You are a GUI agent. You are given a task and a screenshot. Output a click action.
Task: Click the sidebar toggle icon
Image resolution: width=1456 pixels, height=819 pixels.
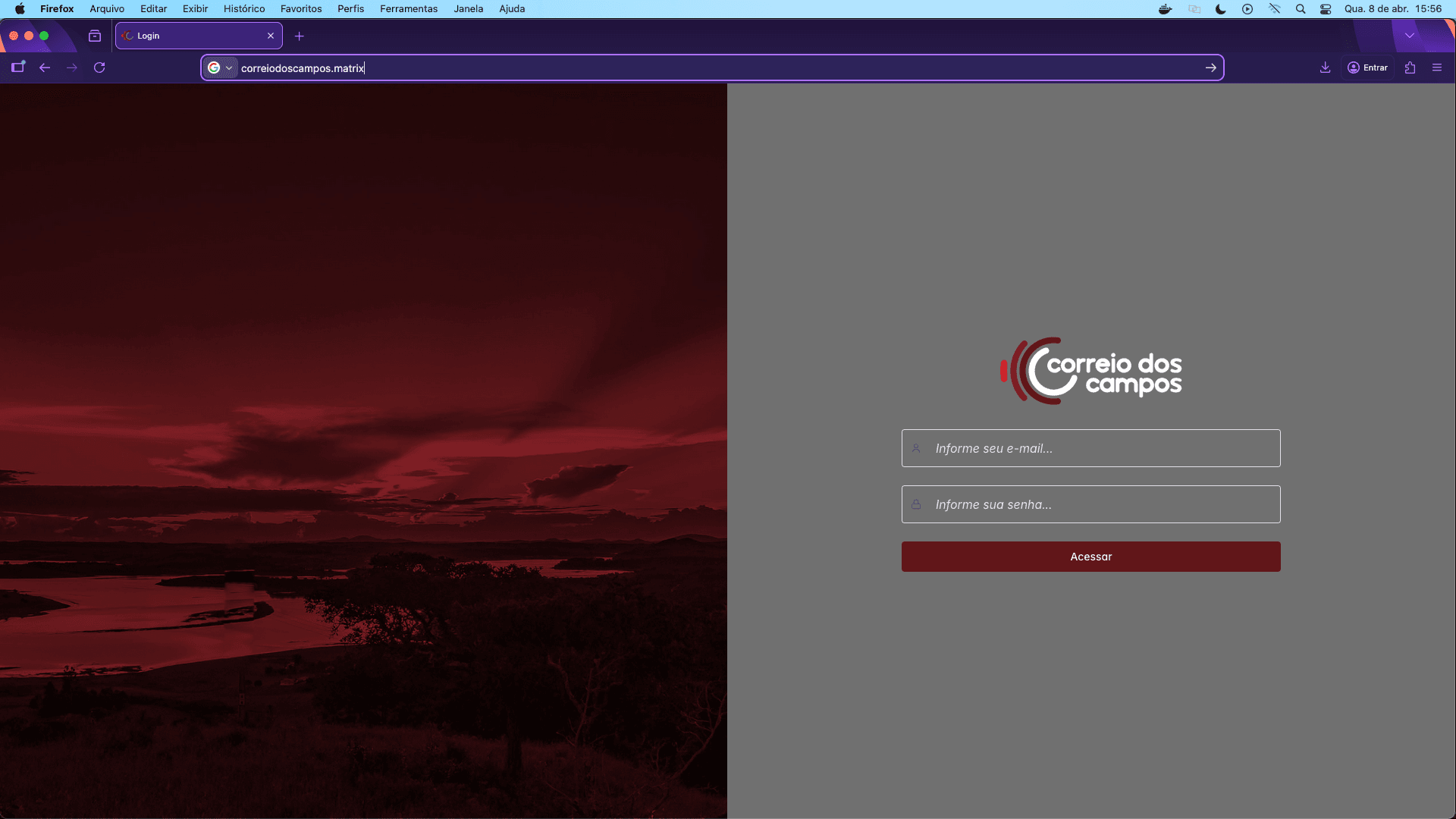[18, 67]
